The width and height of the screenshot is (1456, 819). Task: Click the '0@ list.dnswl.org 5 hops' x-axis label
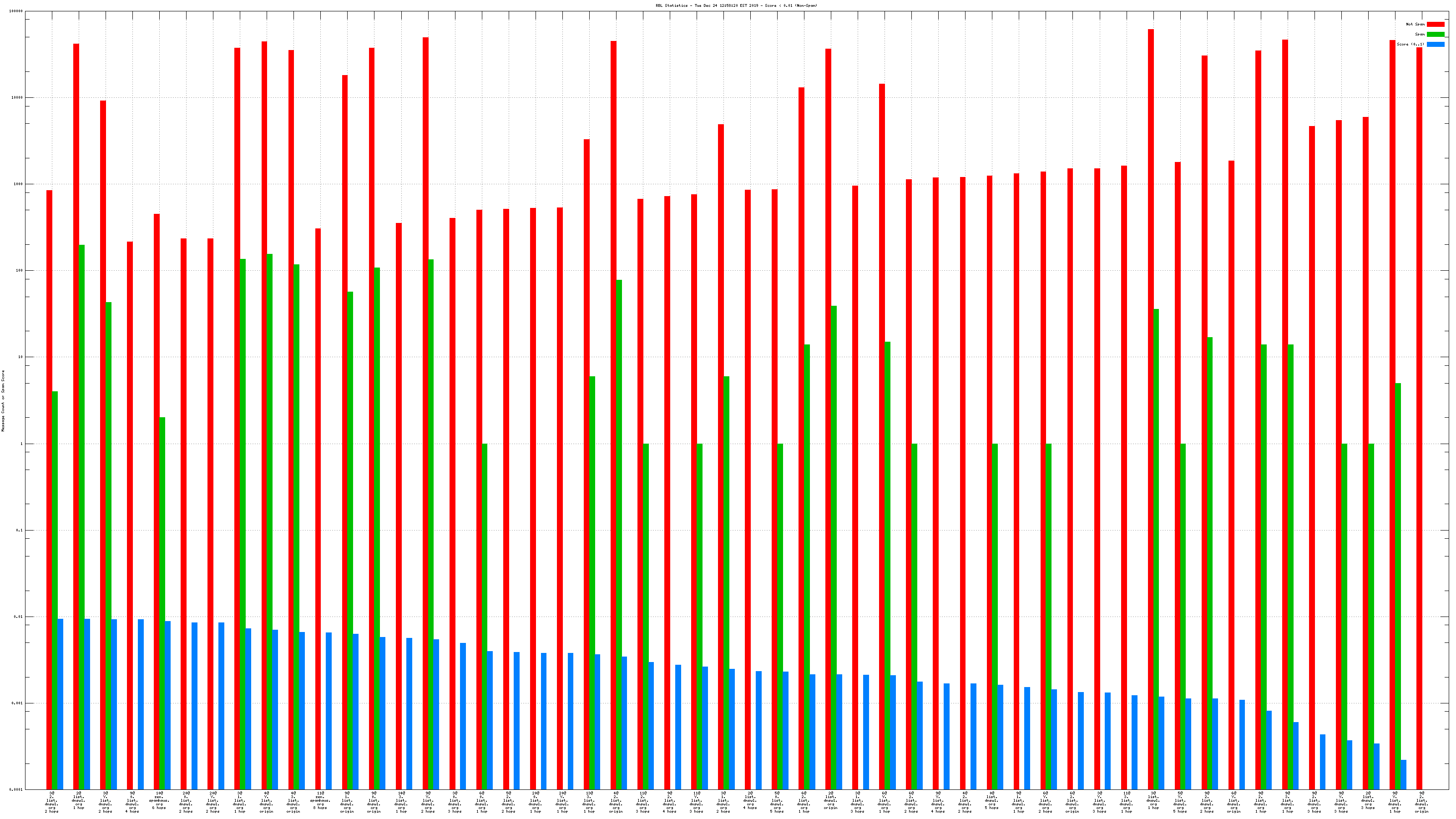(991, 800)
